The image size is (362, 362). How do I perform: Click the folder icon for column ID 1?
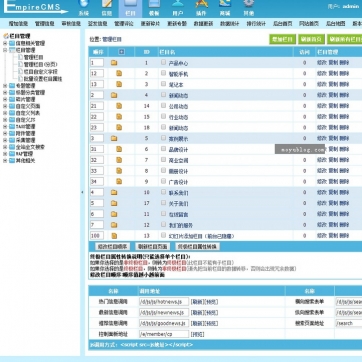tap(114, 63)
